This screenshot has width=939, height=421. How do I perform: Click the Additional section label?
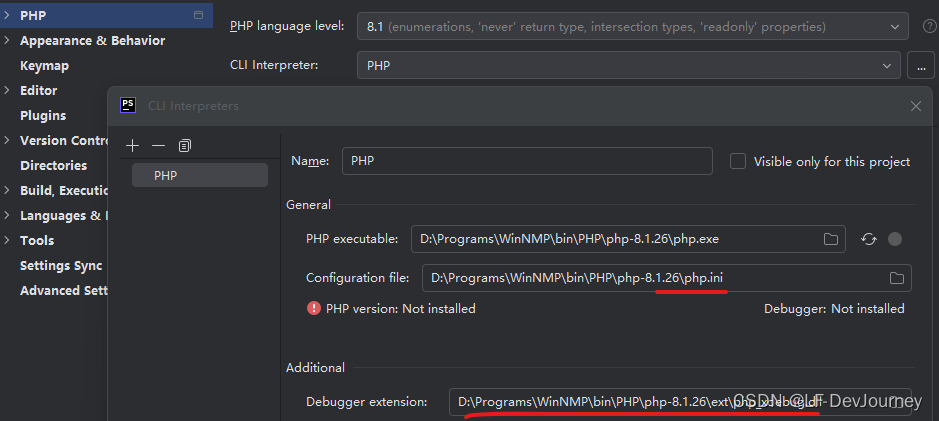coord(316,368)
